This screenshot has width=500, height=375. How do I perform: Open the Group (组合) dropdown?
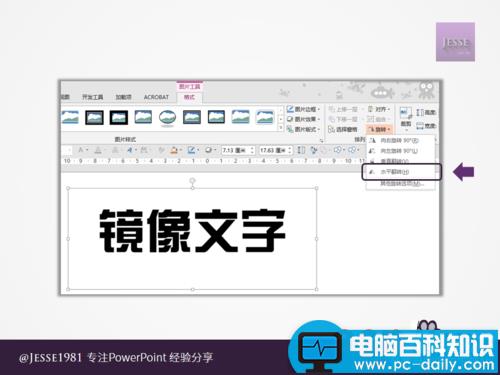[379, 119]
